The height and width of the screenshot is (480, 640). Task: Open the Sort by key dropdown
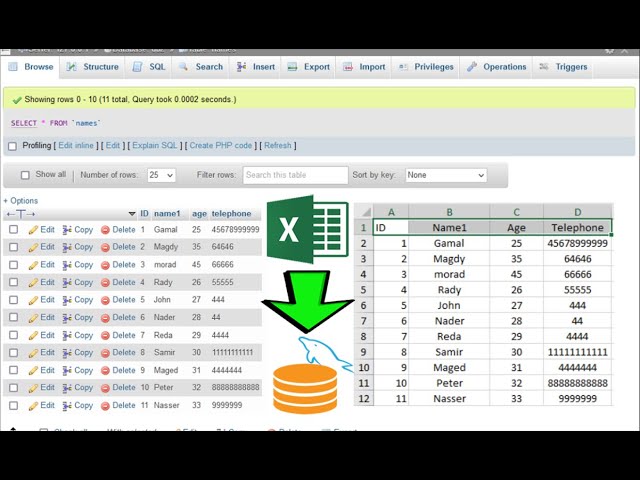point(446,175)
